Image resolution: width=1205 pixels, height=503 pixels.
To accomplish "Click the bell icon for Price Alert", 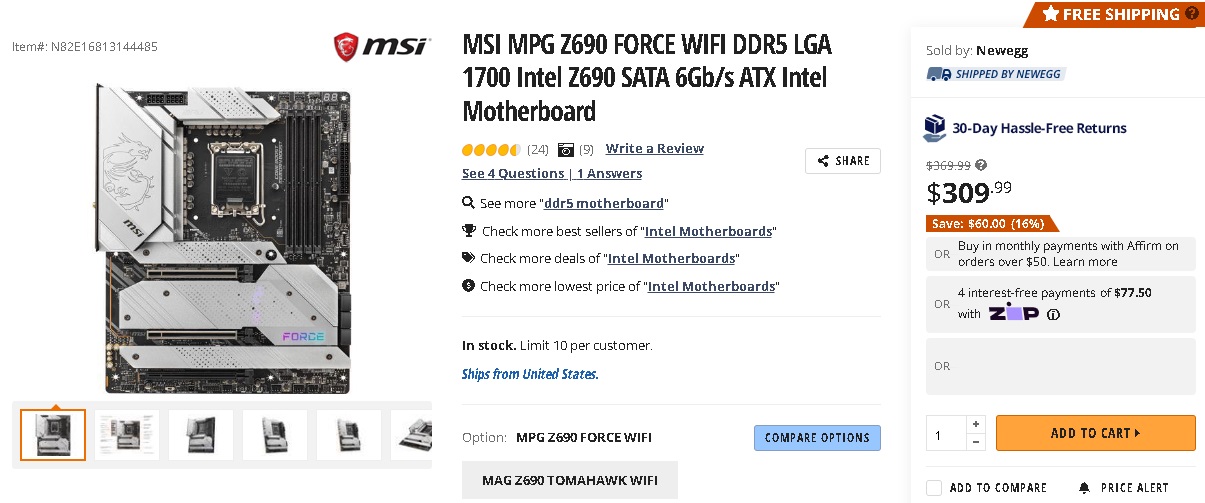I will tap(1085, 487).
